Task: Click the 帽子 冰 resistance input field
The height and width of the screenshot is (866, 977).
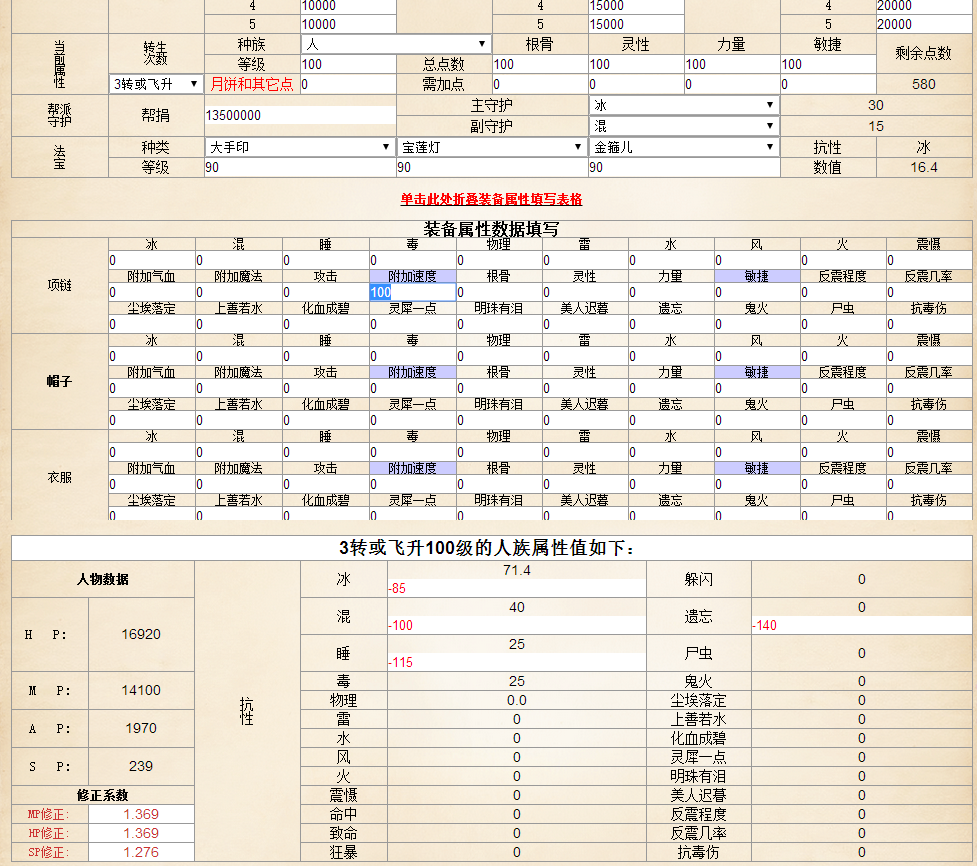Action: pyautogui.click(x=151, y=356)
